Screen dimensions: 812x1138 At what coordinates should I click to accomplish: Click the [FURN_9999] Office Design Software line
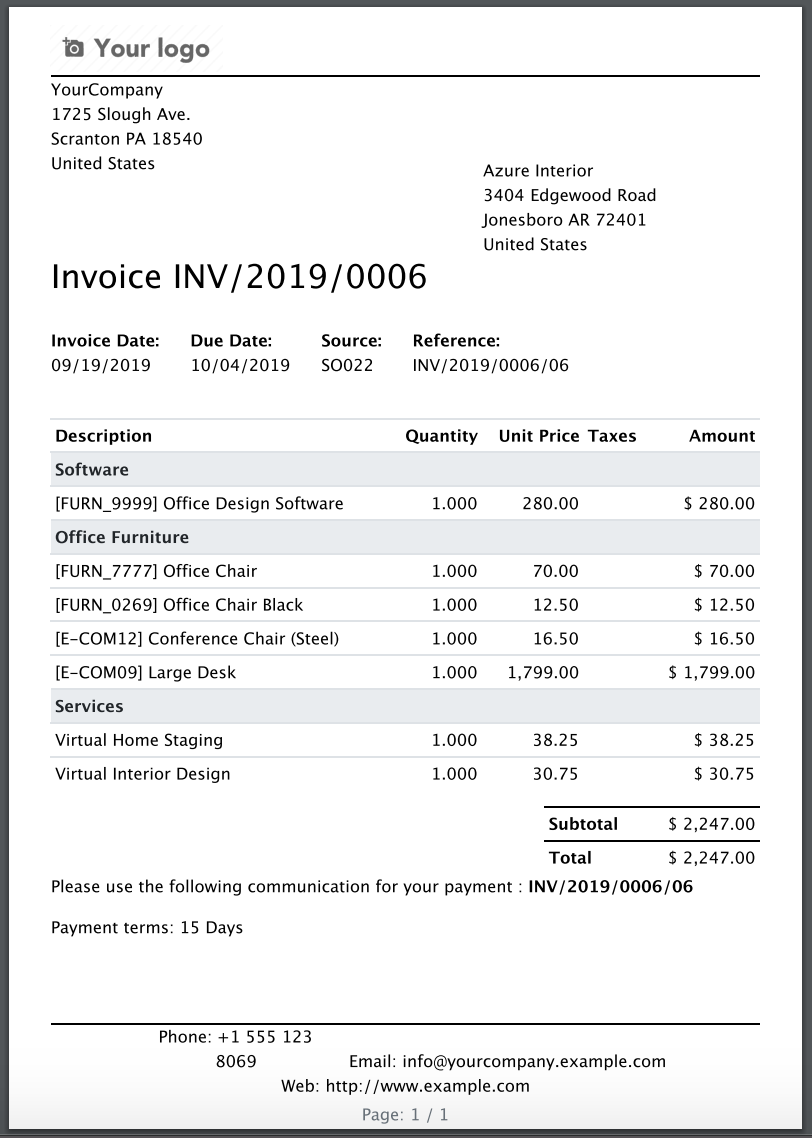click(199, 504)
